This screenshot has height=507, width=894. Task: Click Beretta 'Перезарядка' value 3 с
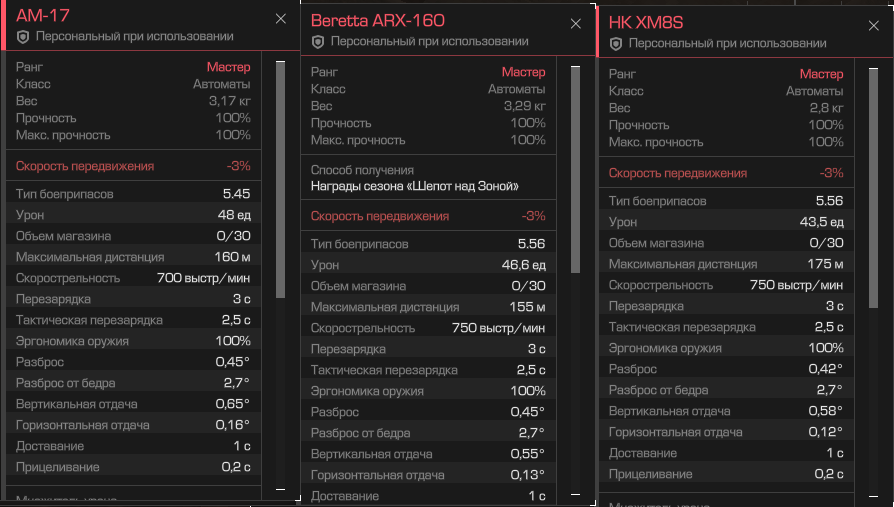coord(537,349)
